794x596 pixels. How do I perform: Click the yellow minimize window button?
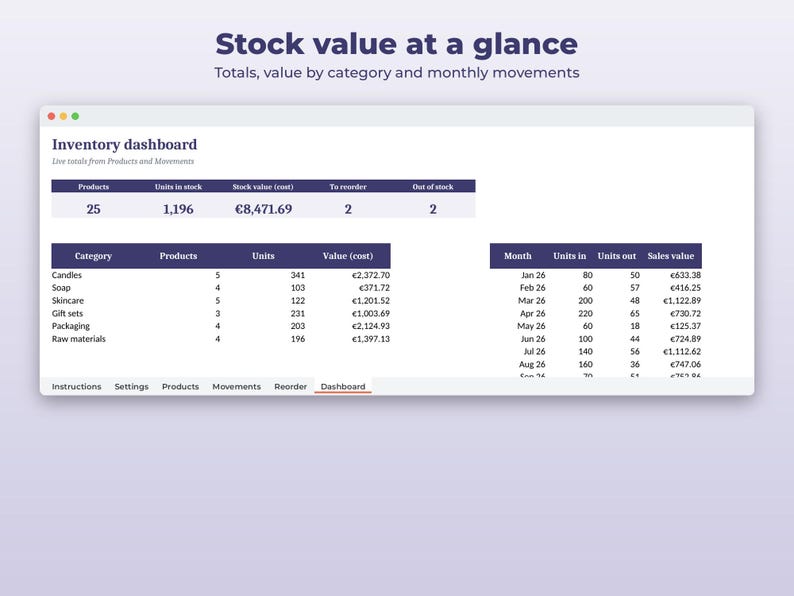[x=63, y=116]
